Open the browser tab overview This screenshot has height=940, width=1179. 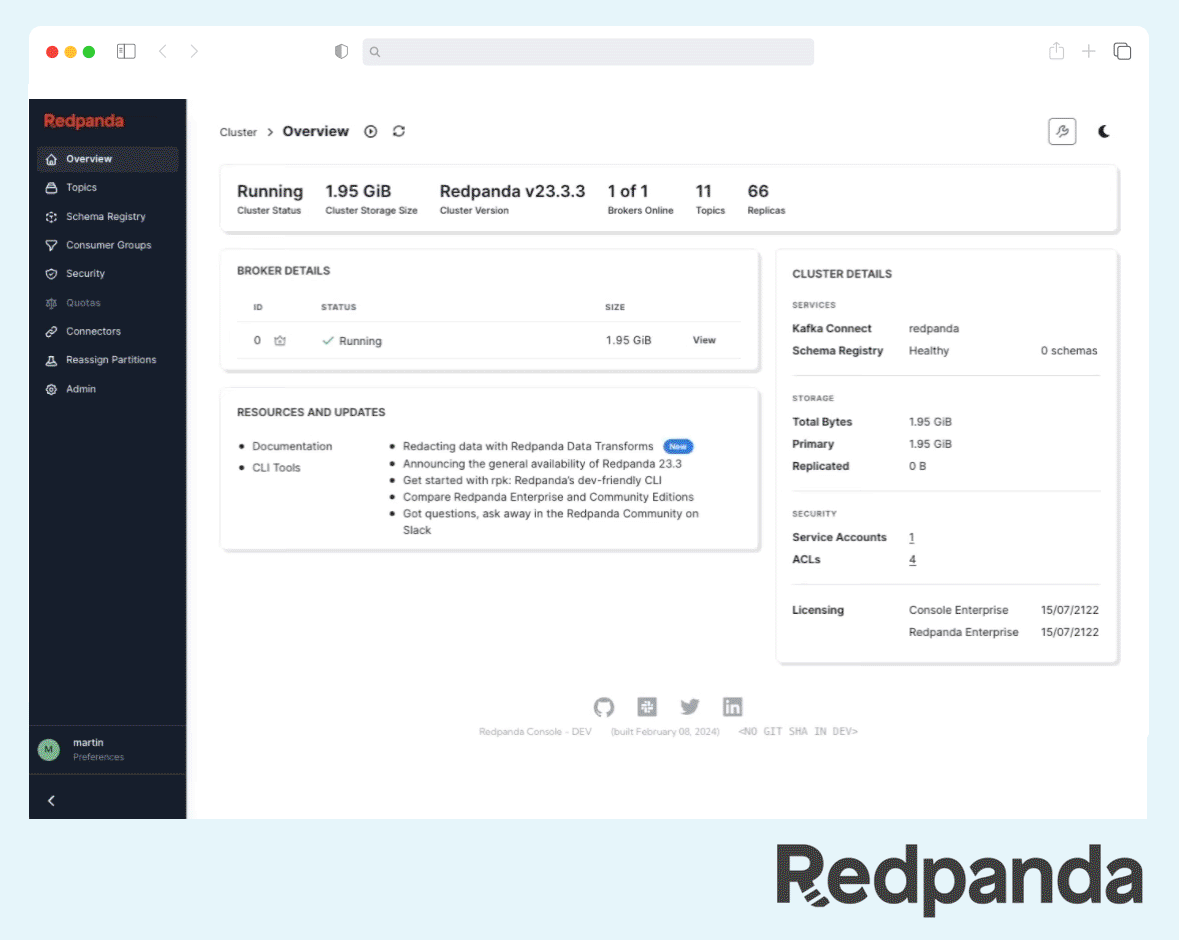(1122, 51)
